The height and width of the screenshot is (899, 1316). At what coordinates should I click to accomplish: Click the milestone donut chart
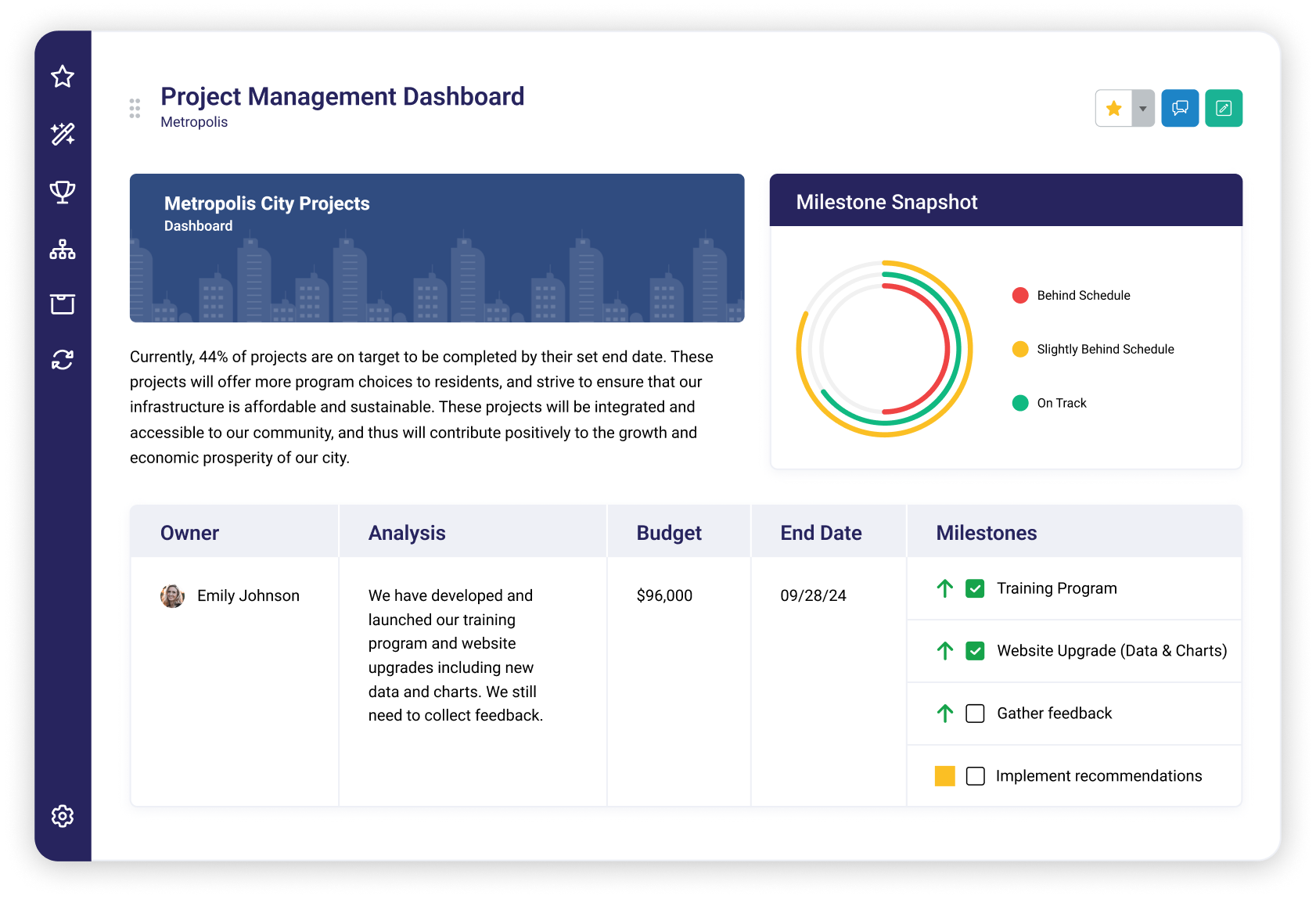pyautogui.click(x=884, y=348)
